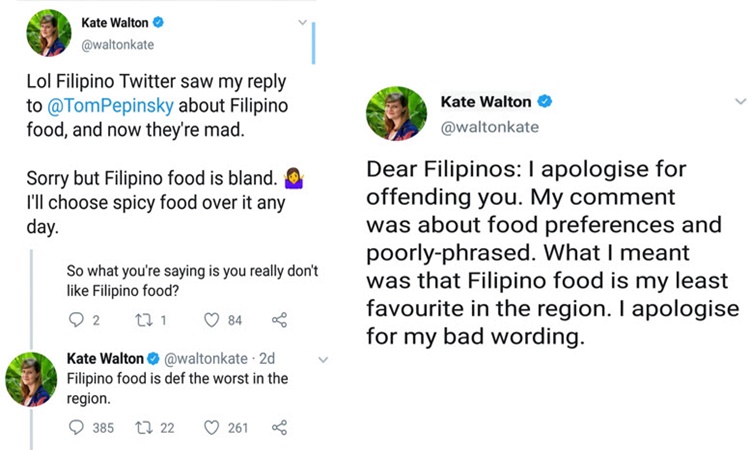The image size is (750, 450).
Task: Open Kate Walton's avatar on top-left tweet
Action: coord(49,33)
